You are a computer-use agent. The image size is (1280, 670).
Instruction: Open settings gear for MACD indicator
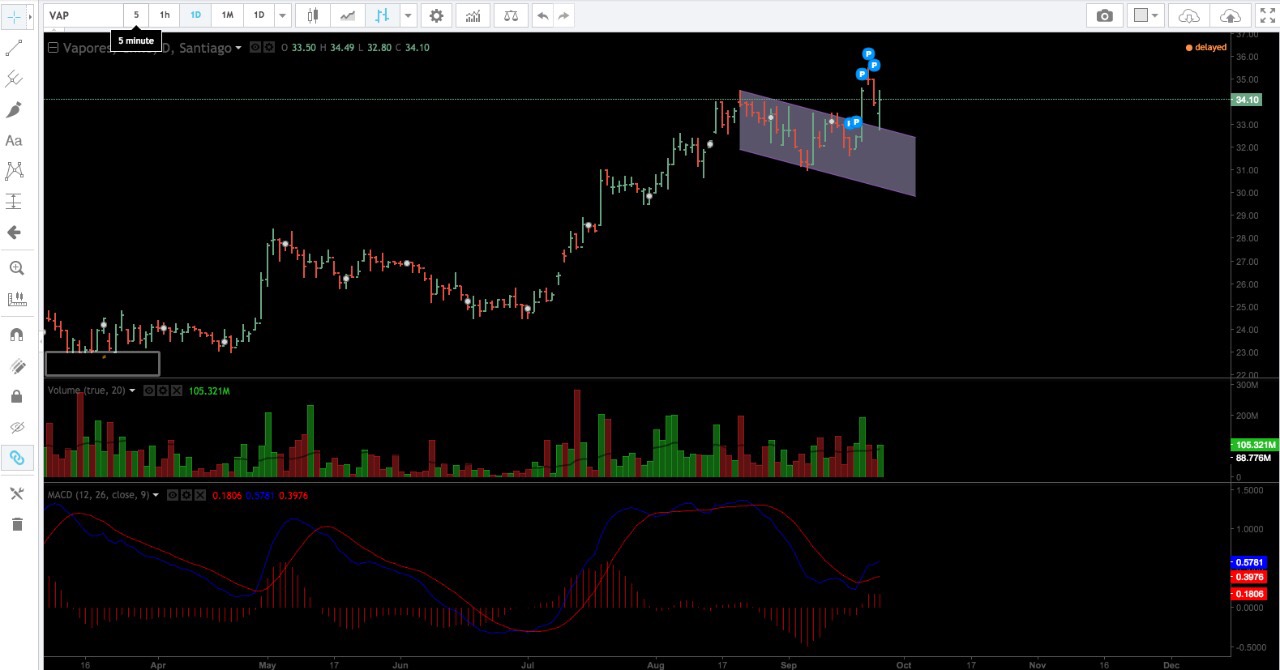coord(187,495)
